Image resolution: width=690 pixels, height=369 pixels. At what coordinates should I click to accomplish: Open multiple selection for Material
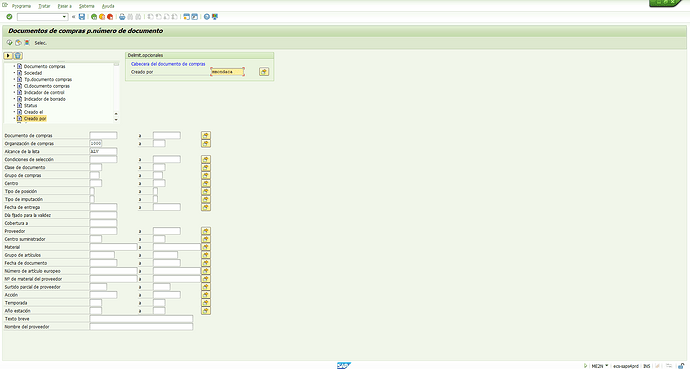pos(206,247)
